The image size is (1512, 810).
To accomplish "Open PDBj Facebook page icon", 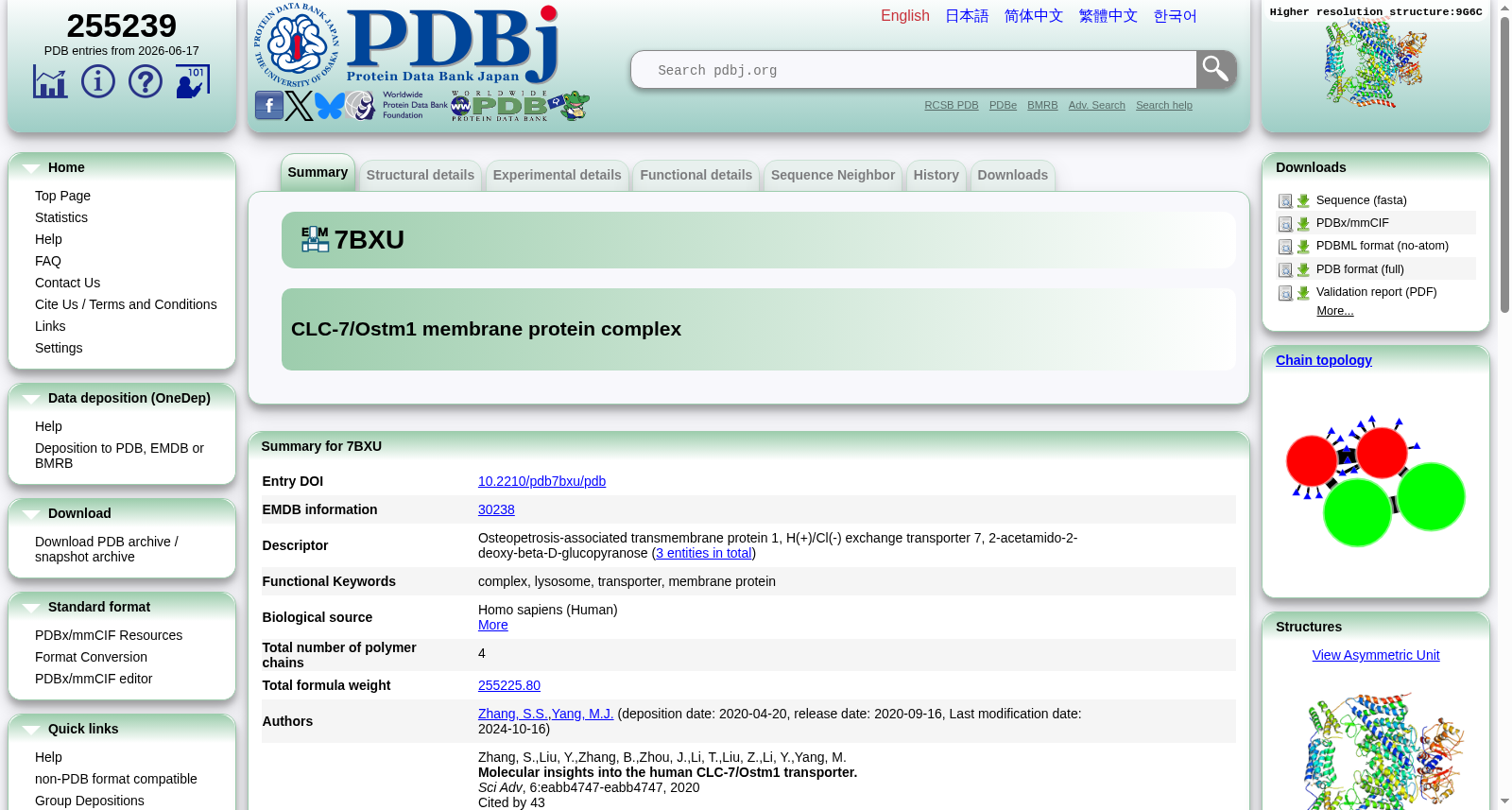I will point(268,105).
